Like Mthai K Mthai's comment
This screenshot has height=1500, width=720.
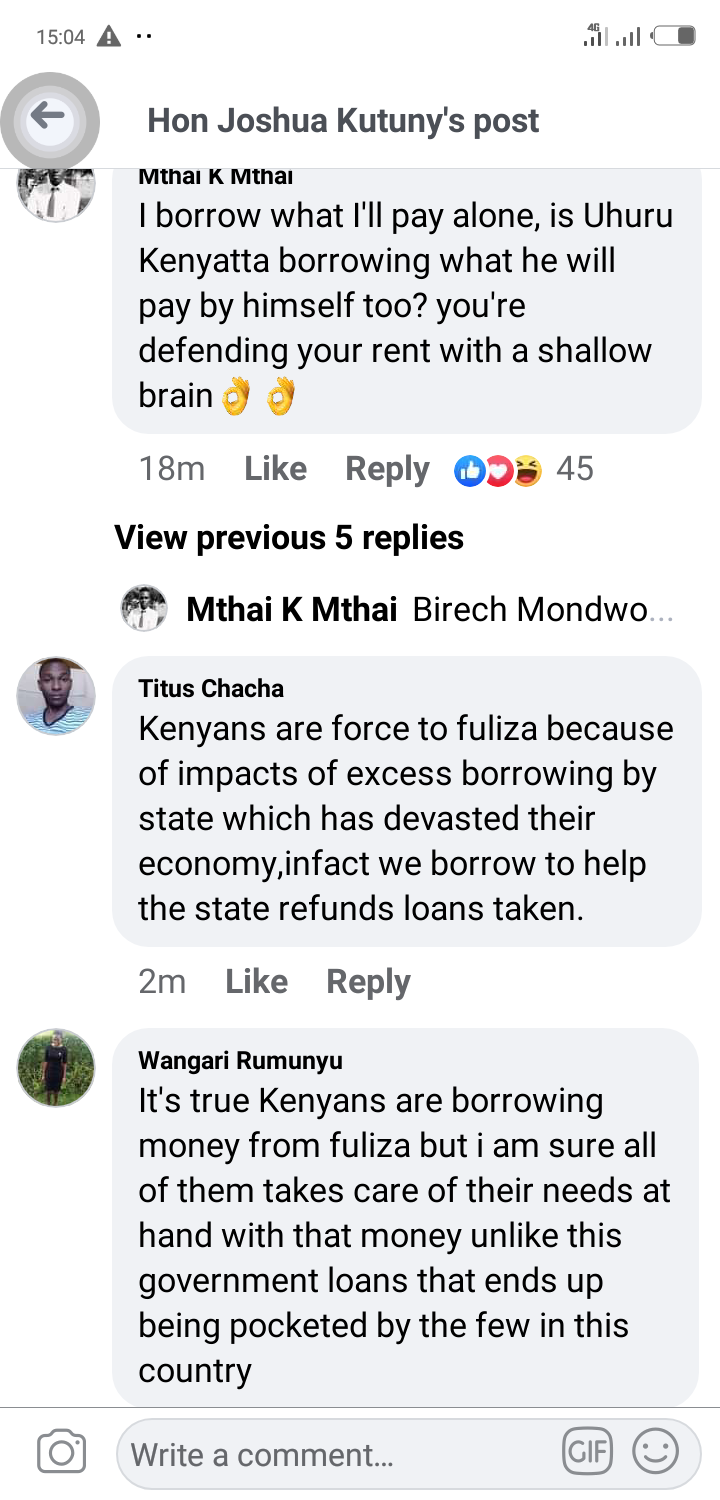click(275, 469)
